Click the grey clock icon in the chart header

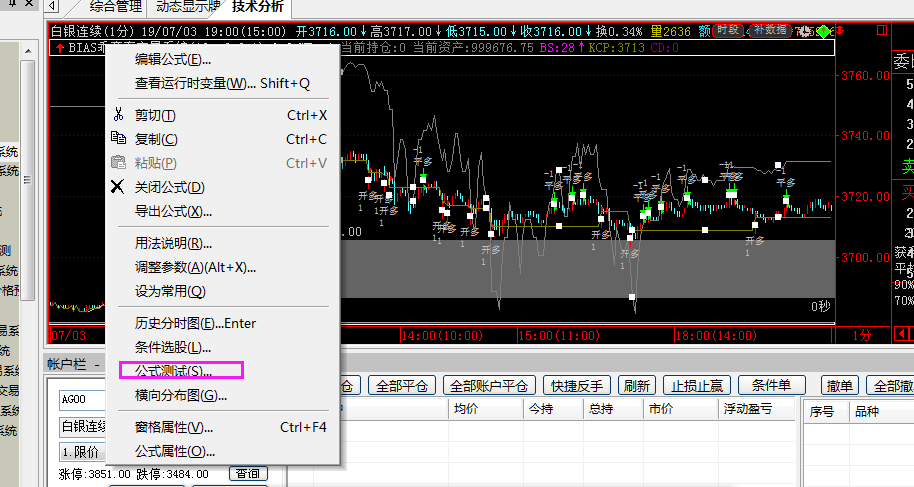click(806, 31)
